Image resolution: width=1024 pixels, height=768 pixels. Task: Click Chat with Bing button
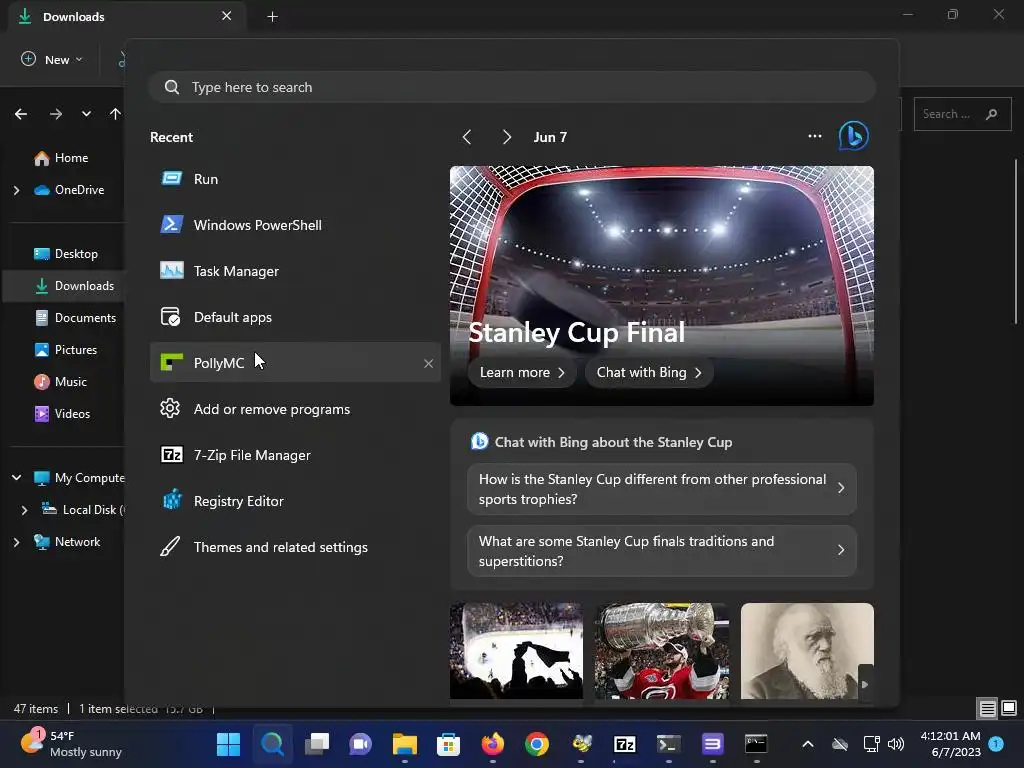click(648, 372)
